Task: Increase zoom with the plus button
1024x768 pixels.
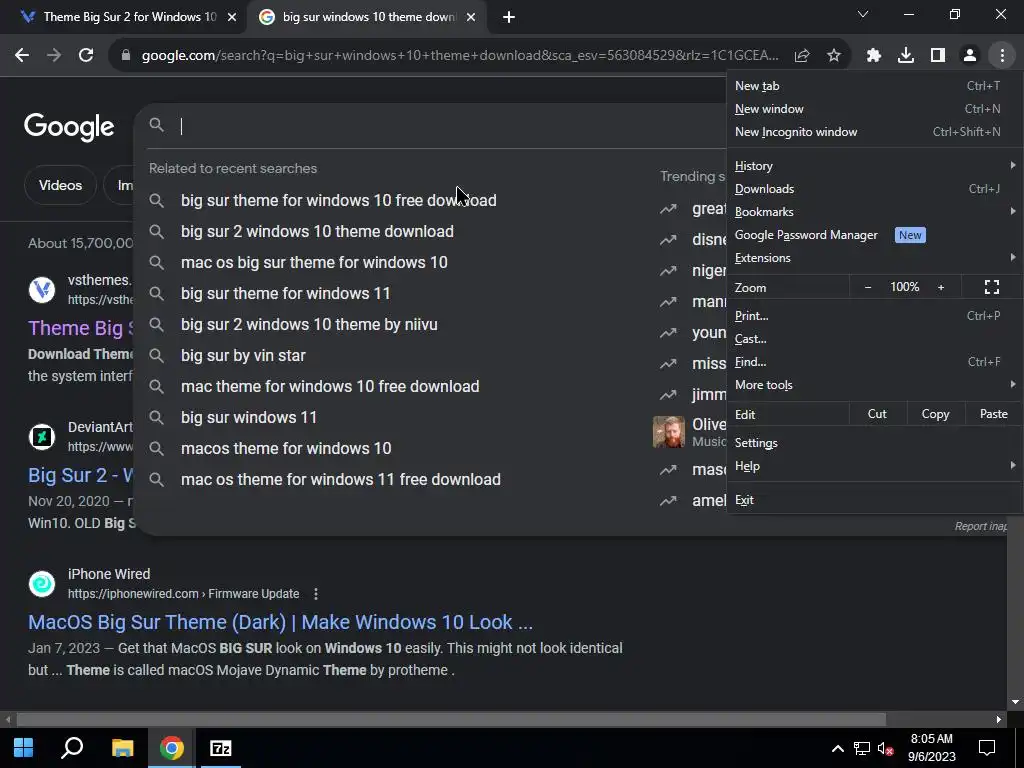Action: click(x=941, y=287)
